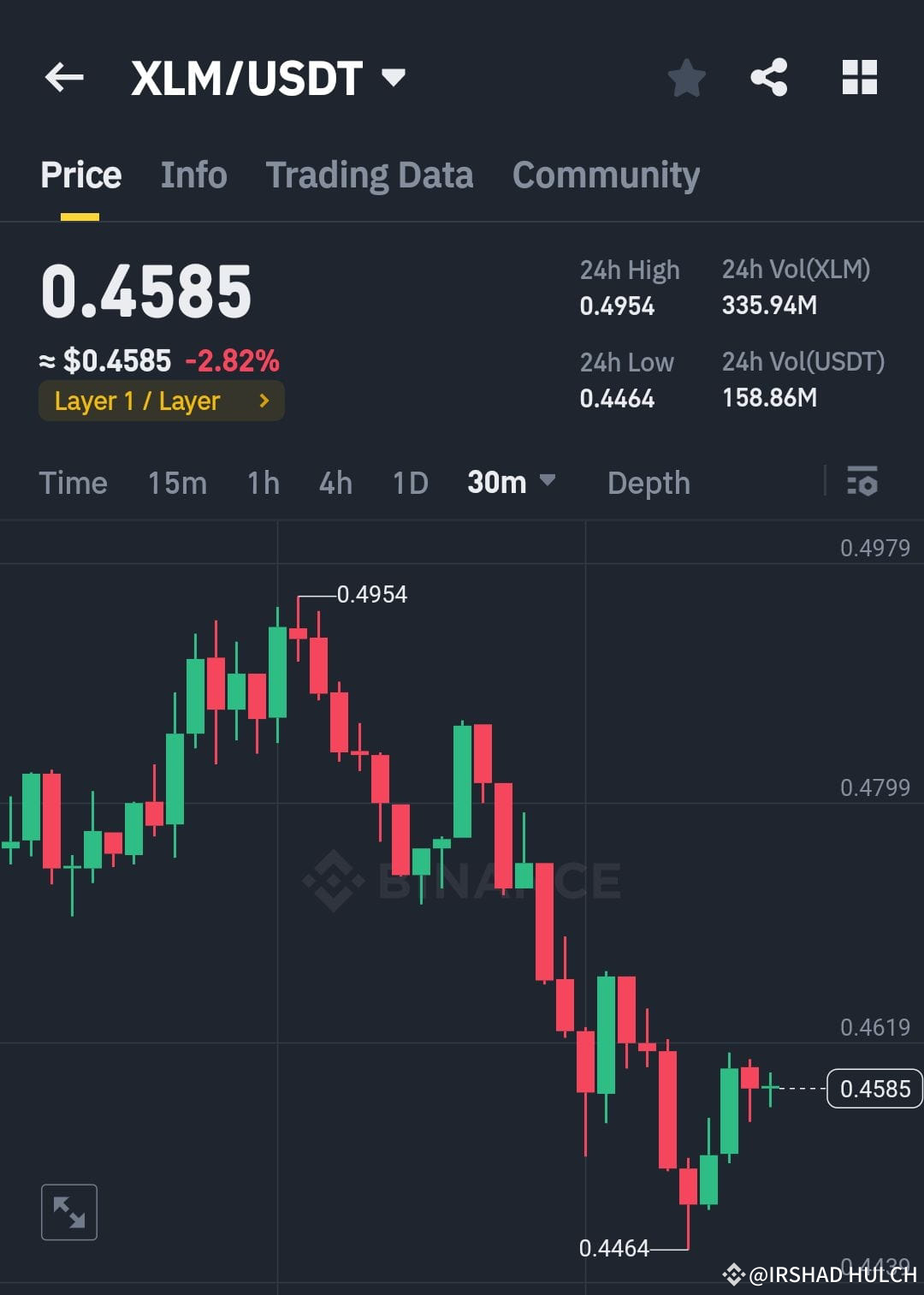This screenshot has height=1295, width=924.
Task: Switch to the 15m candle interval
Action: click(x=175, y=483)
